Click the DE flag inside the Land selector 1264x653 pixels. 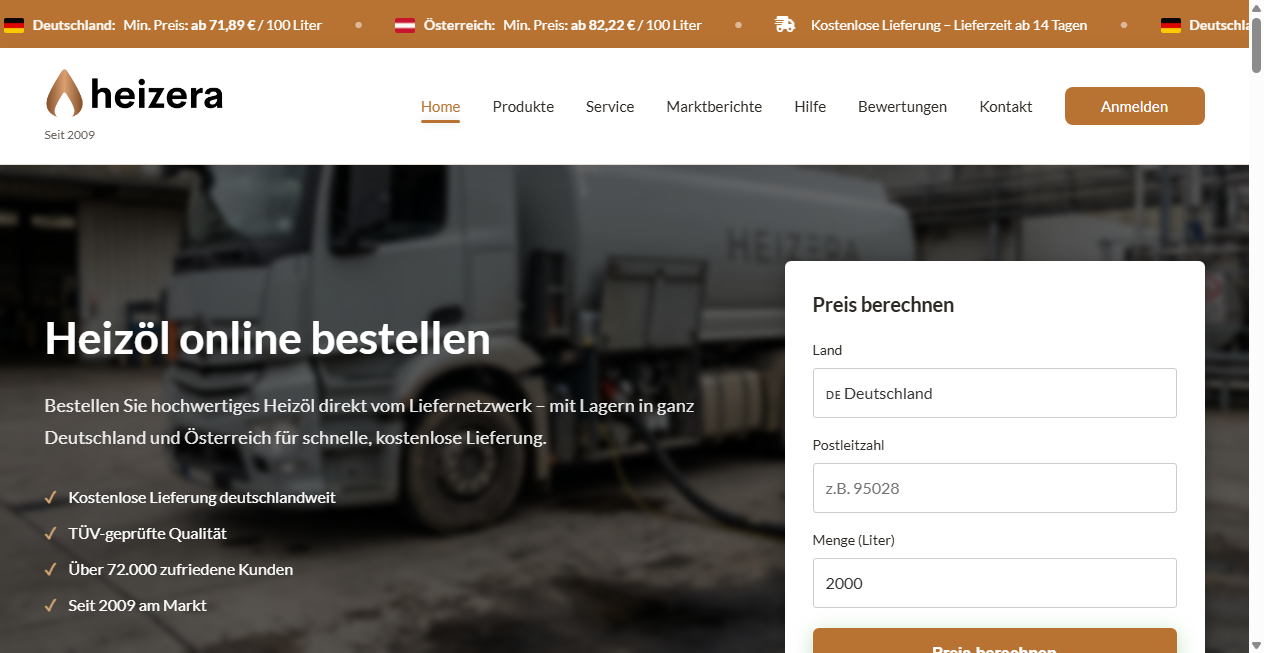(831, 394)
